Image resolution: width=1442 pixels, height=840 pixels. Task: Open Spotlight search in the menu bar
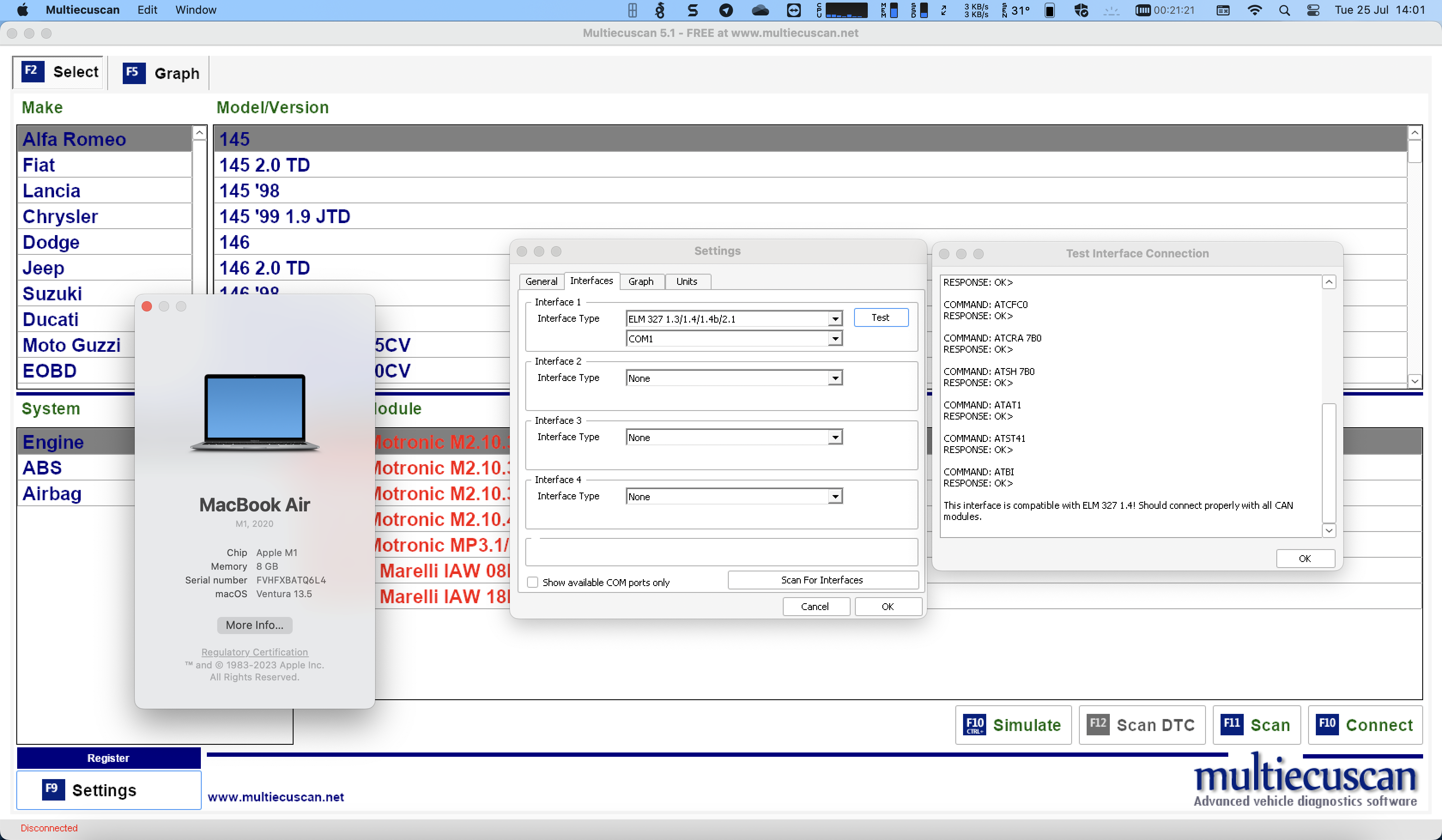(x=1284, y=10)
